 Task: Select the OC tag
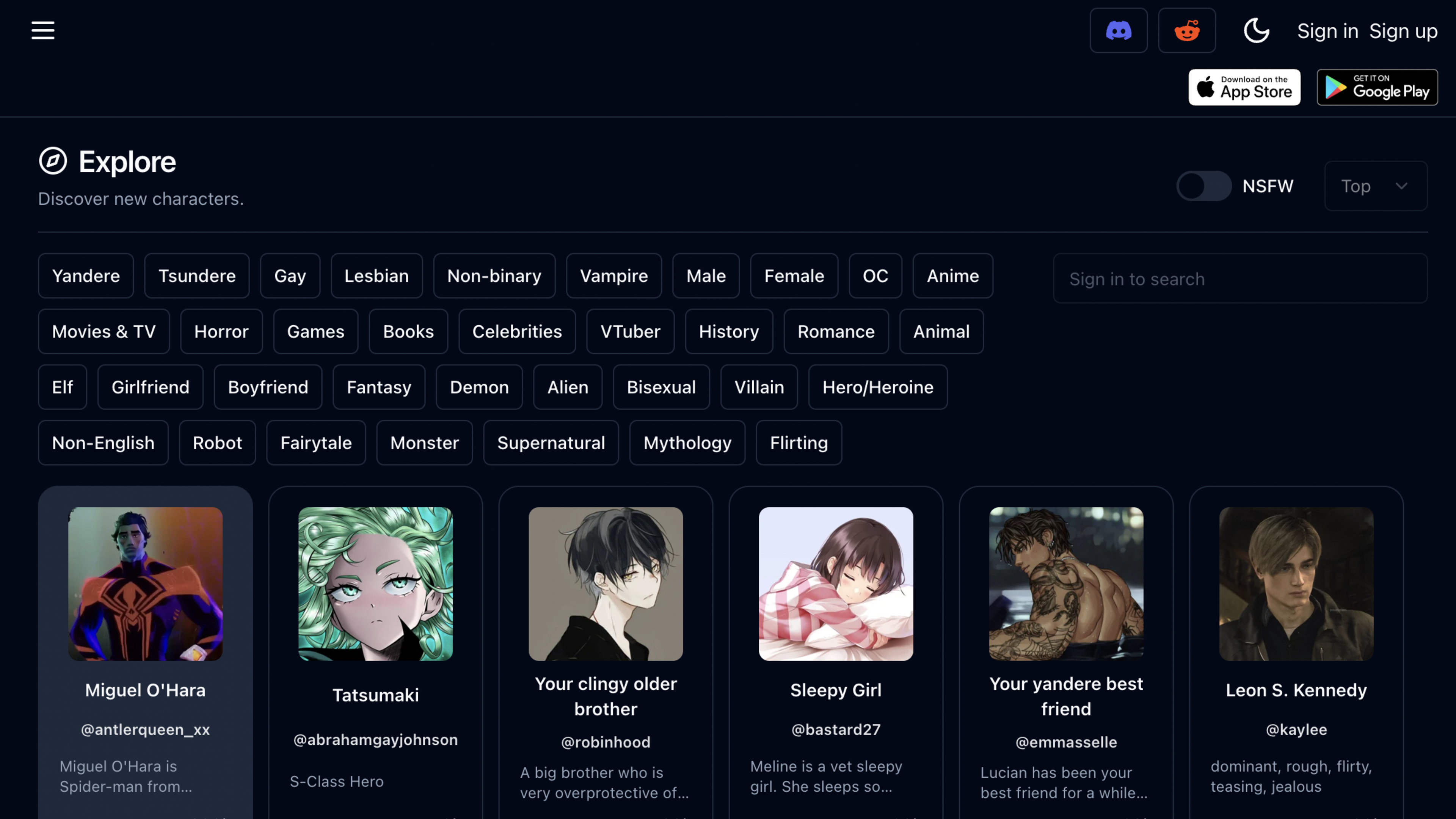(875, 276)
